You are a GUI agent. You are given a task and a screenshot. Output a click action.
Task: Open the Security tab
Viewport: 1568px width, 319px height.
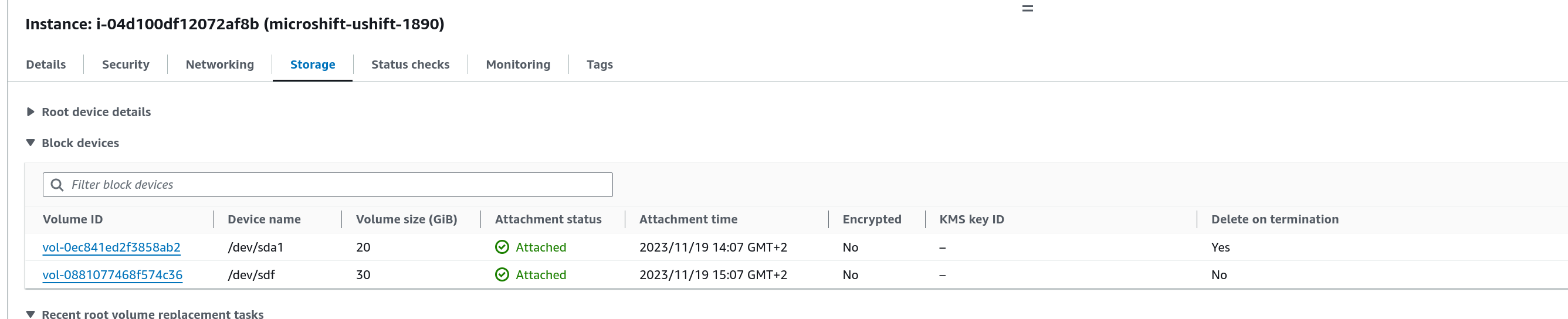126,65
